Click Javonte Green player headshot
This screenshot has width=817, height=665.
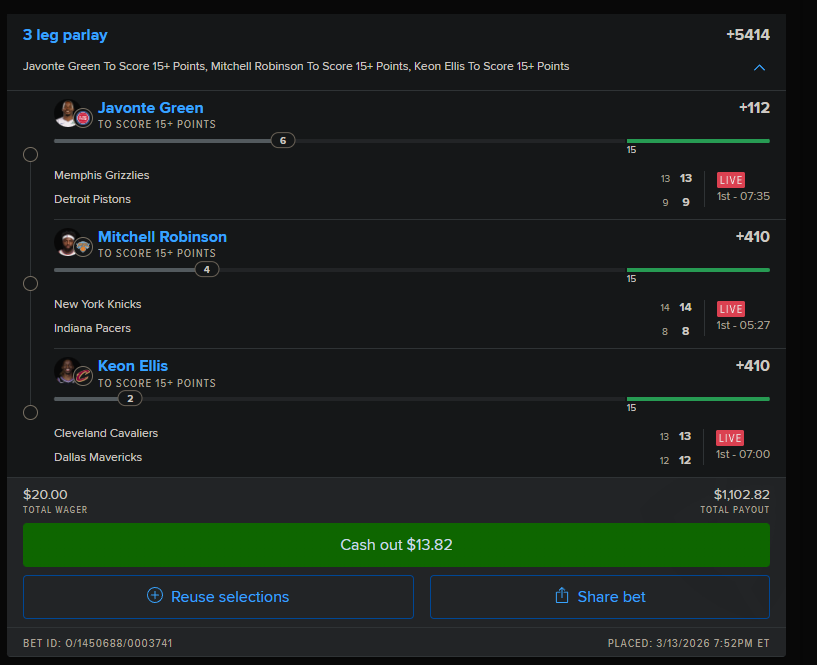tap(66, 113)
